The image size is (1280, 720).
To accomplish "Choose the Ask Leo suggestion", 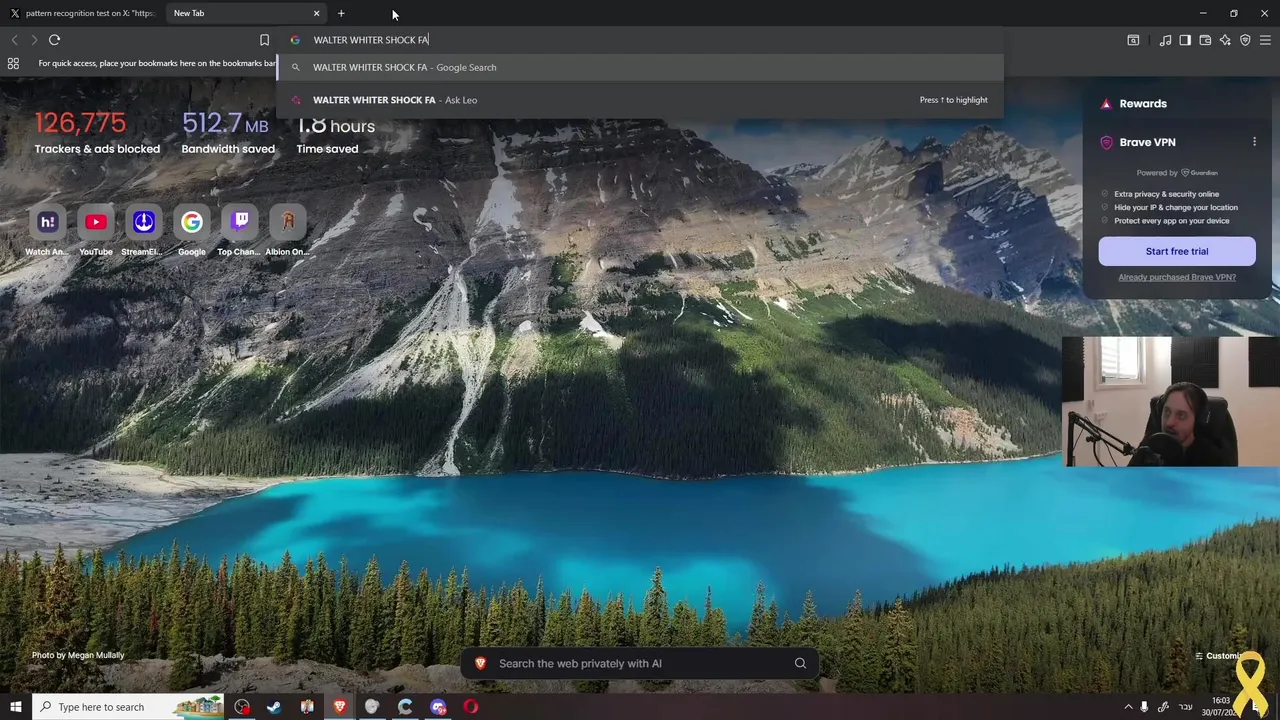I will [640, 100].
